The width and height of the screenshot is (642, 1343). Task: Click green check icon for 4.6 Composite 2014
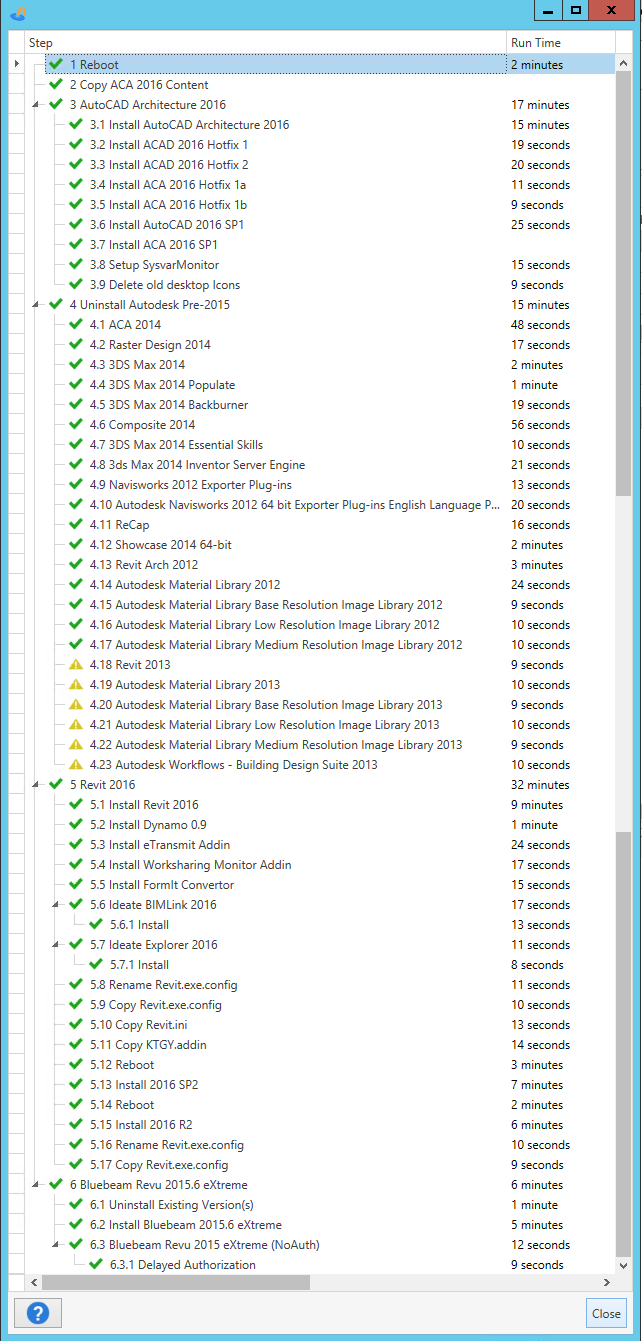point(76,425)
